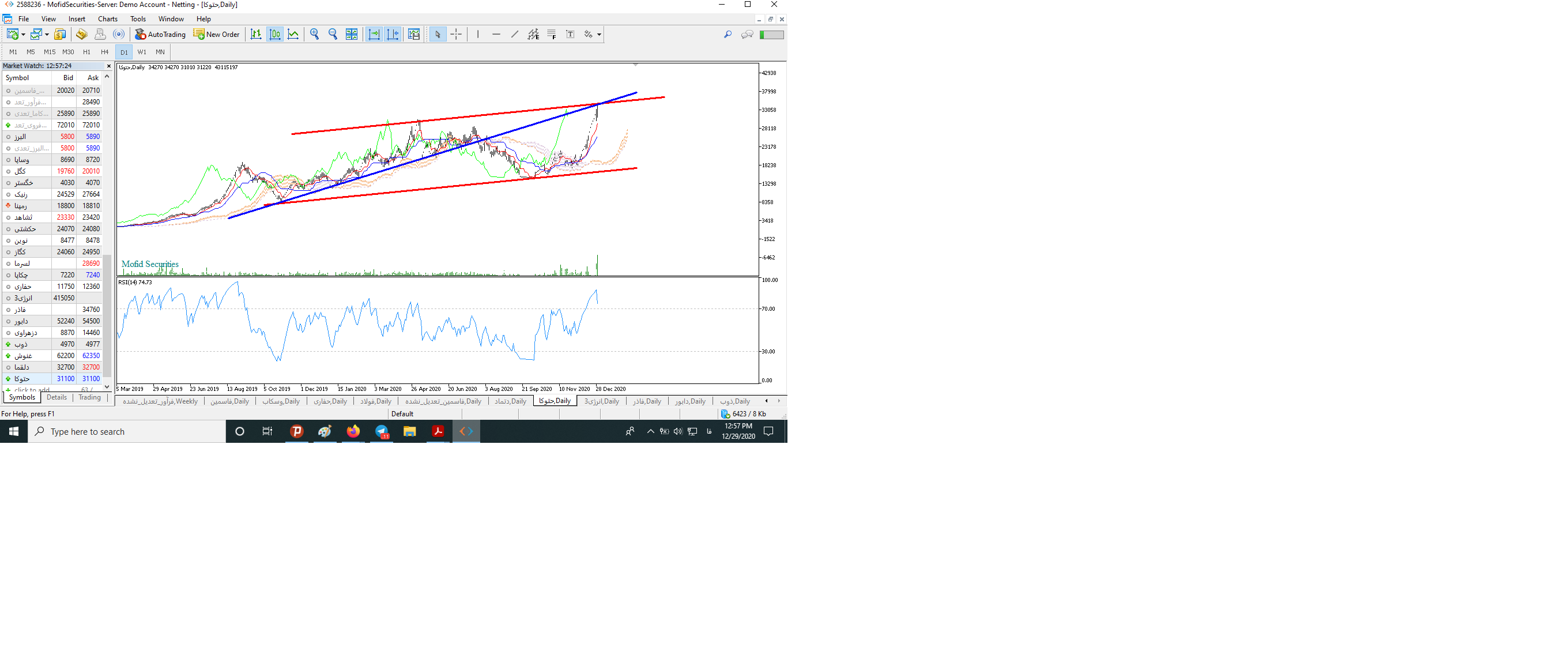Viewport: 1568px width, 670px height.
Task: Toggle chart auto scroll
Action: [x=374, y=34]
